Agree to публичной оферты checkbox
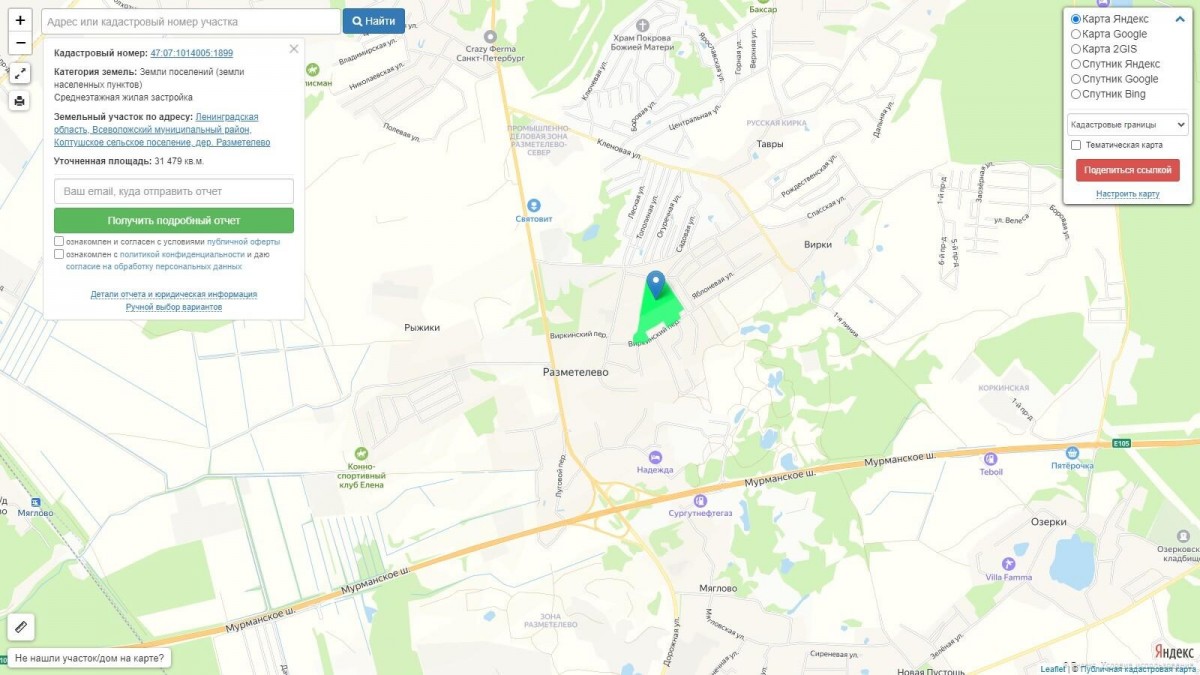1200x675 pixels. point(60,242)
